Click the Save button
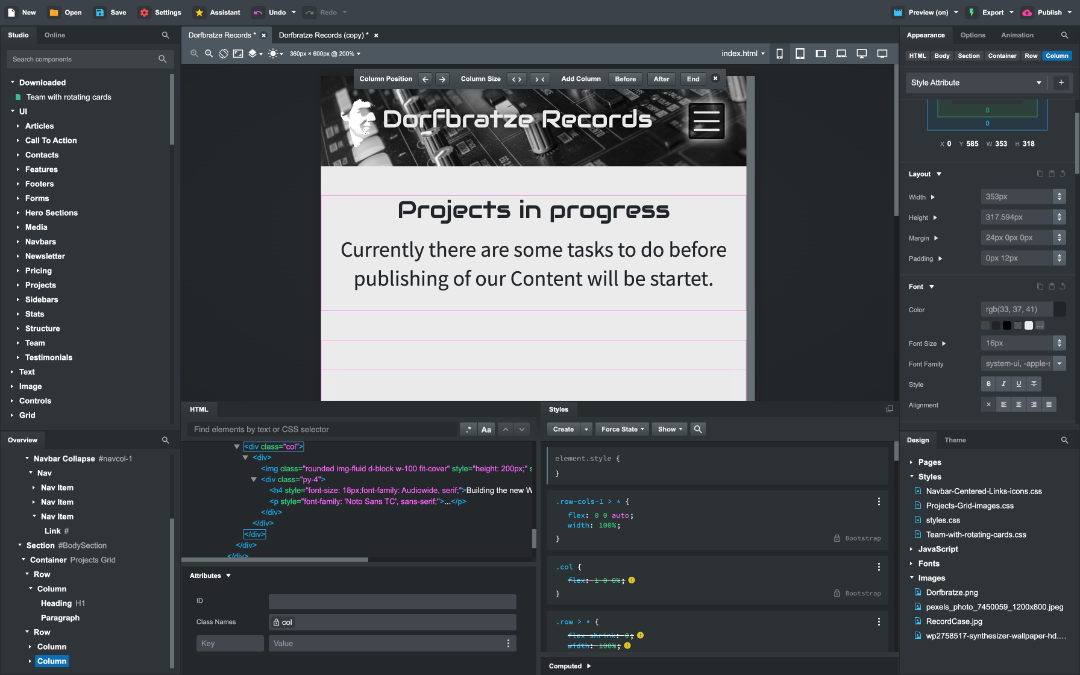Viewport: 1080px width, 675px height. coord(111,12)
